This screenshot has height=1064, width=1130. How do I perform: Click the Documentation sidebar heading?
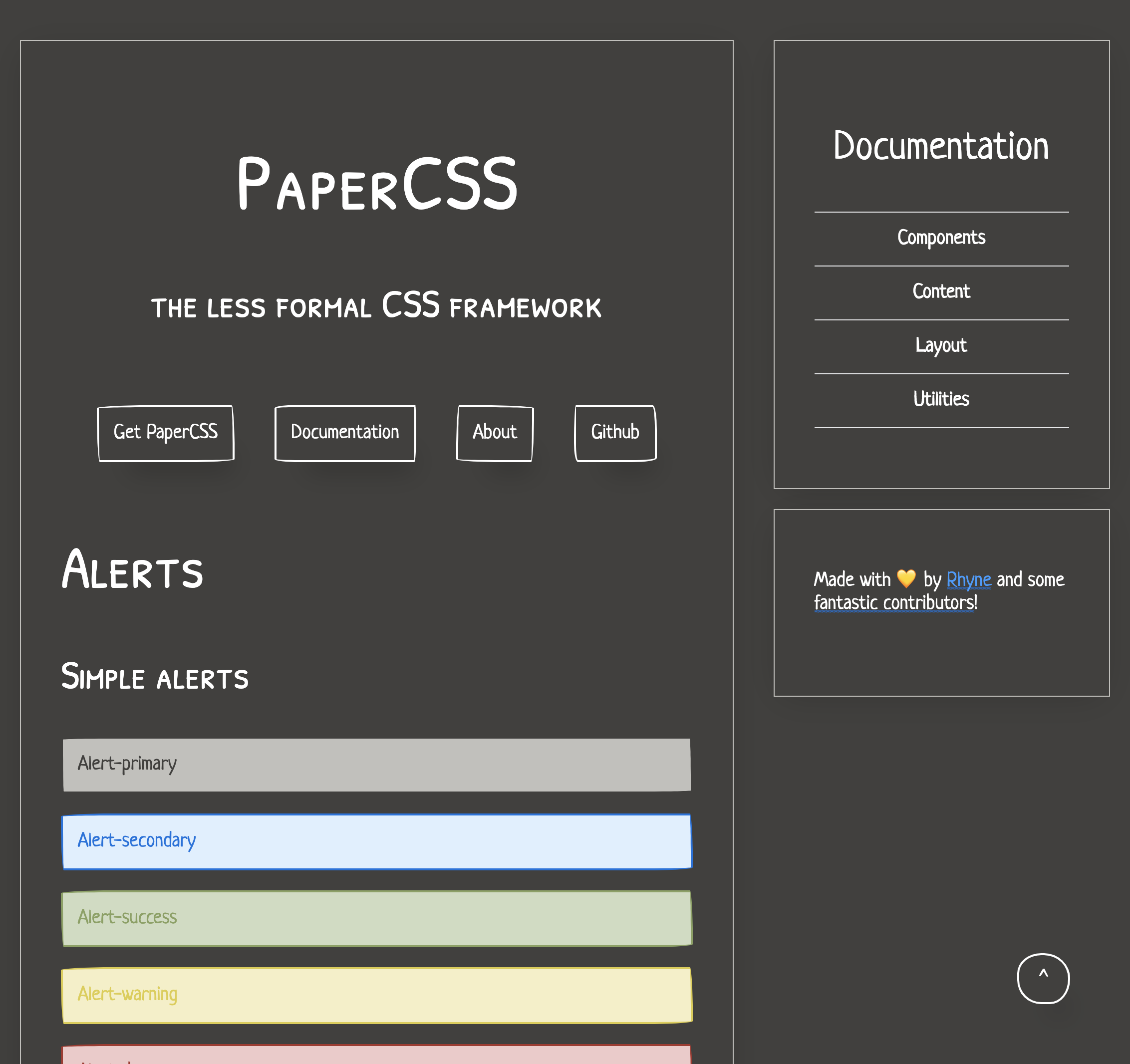[x=941, y=146]
